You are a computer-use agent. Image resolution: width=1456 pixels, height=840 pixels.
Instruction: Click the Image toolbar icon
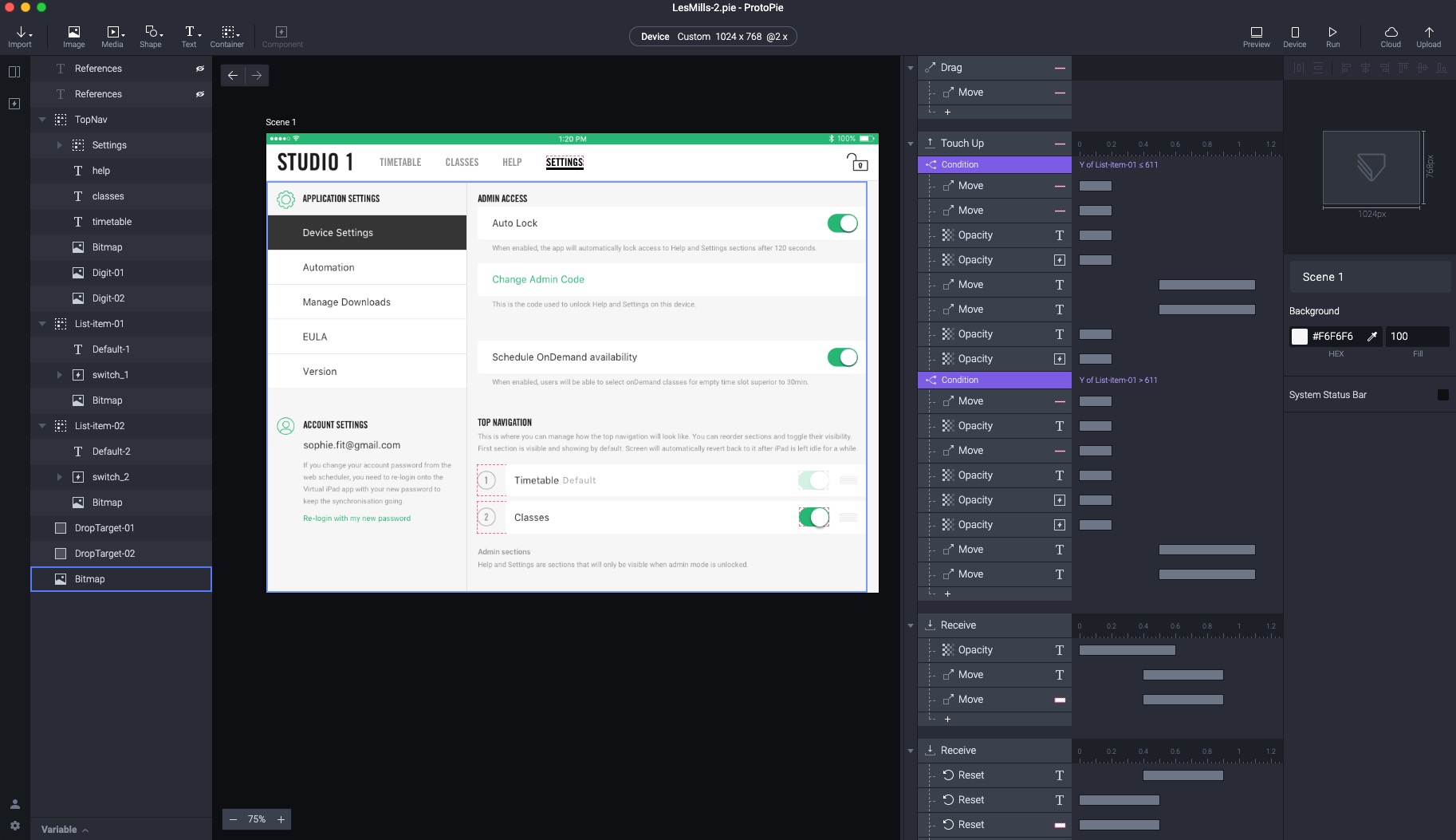point(74,37)
